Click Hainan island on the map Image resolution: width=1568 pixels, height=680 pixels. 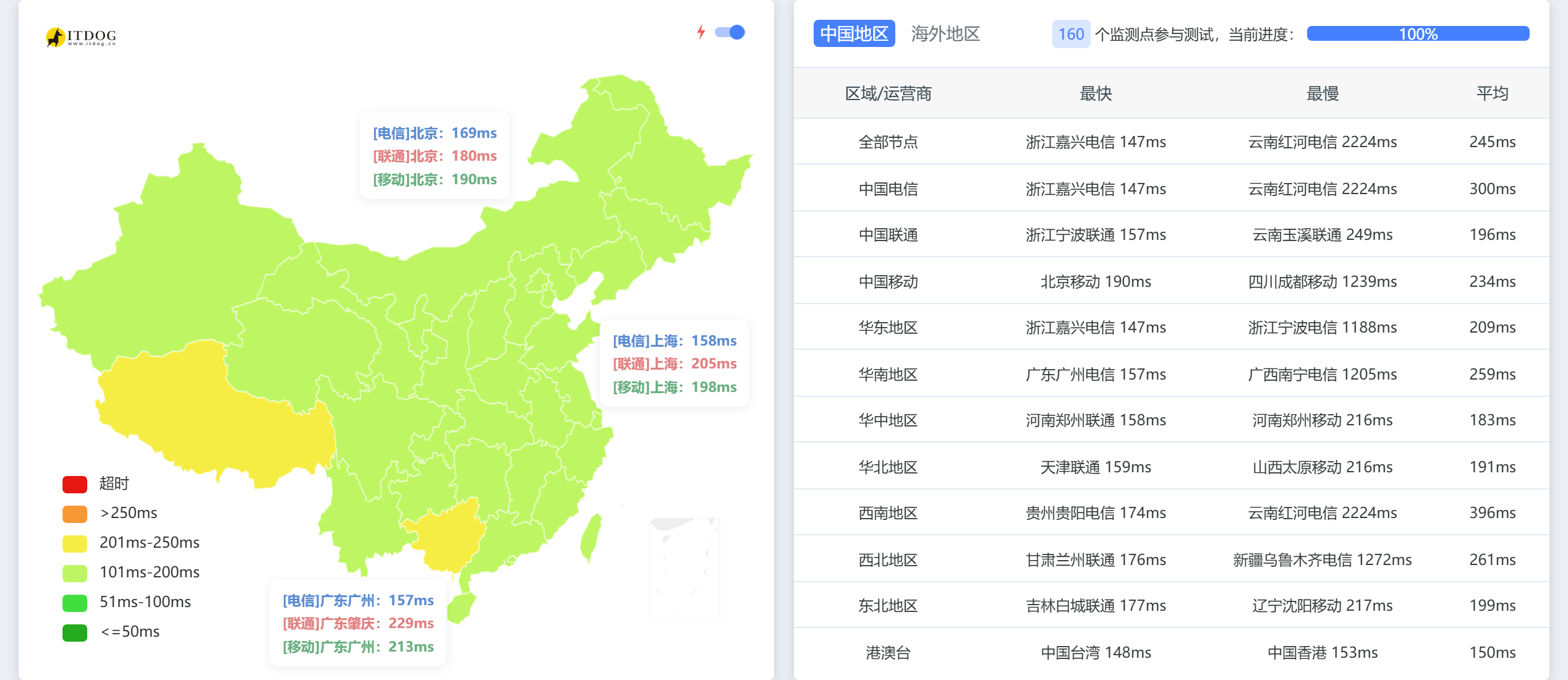(x=461, y=608)
